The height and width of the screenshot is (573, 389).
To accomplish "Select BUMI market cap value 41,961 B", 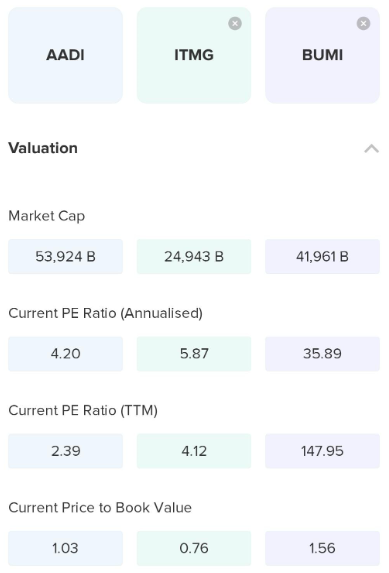I will pyautogui.click(x=322, y=257).
